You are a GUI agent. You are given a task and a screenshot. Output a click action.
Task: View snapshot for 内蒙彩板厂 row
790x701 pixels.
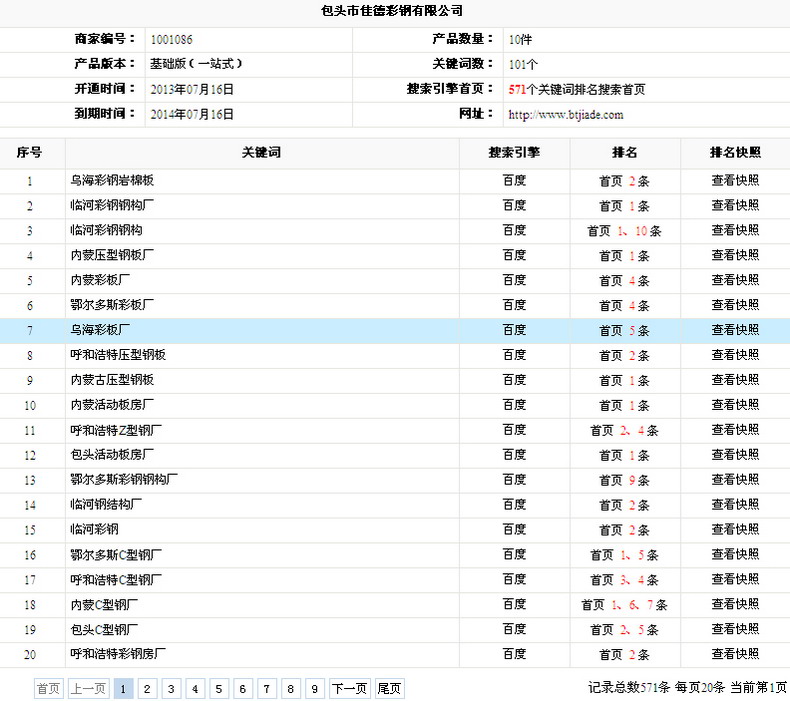735,280
